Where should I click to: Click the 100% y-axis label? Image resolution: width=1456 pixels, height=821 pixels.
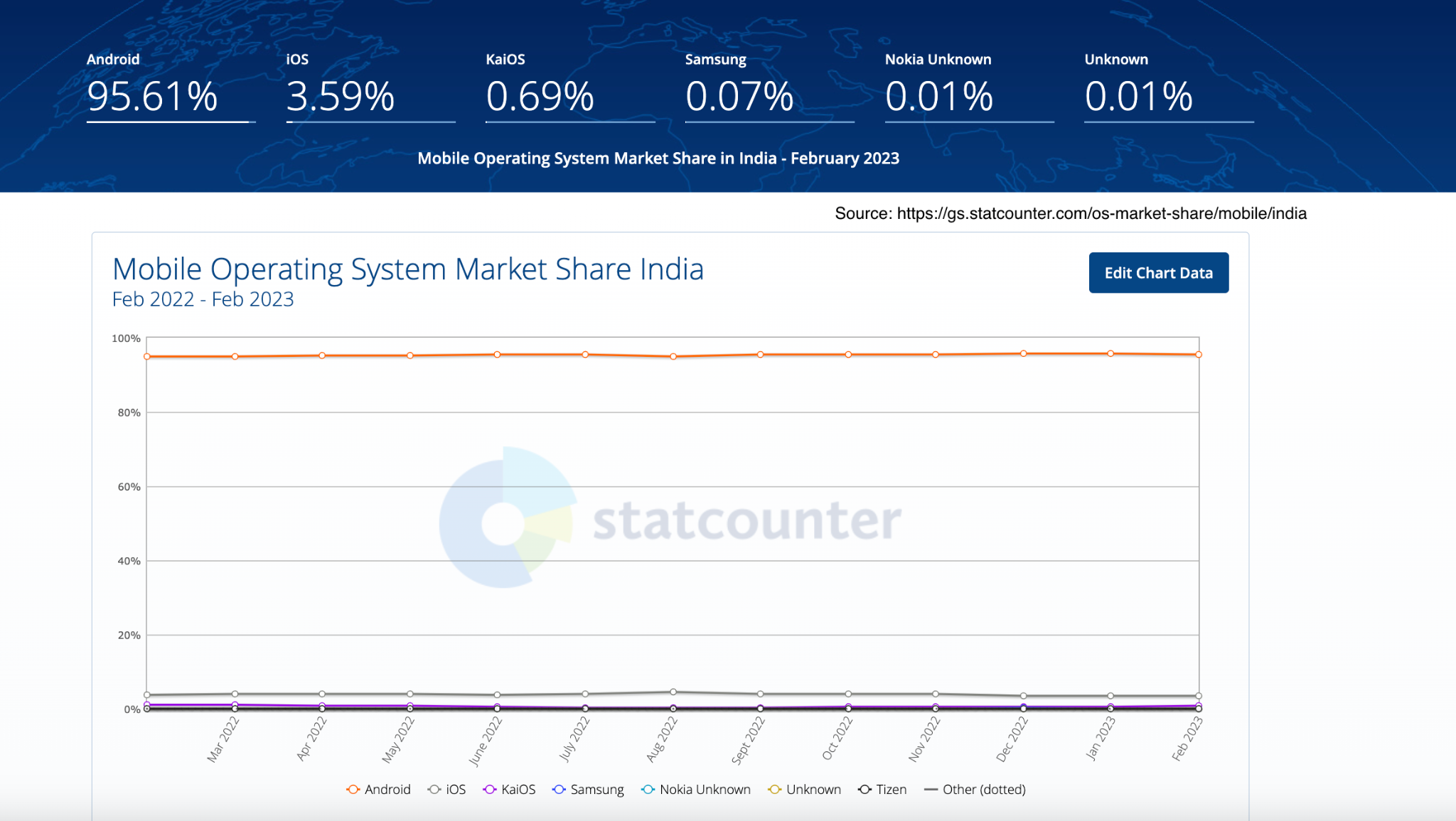[x=126, y=338]
